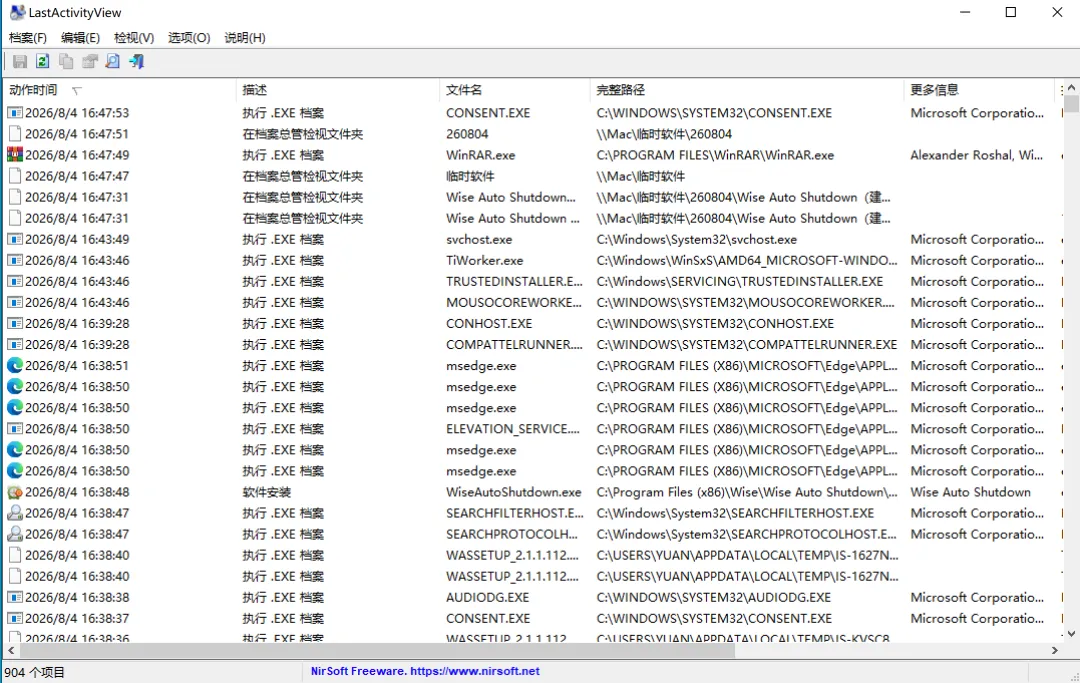
Task: Click 'Alexander Roshal, Wi...' info cell
Action: tap(976, 155)
